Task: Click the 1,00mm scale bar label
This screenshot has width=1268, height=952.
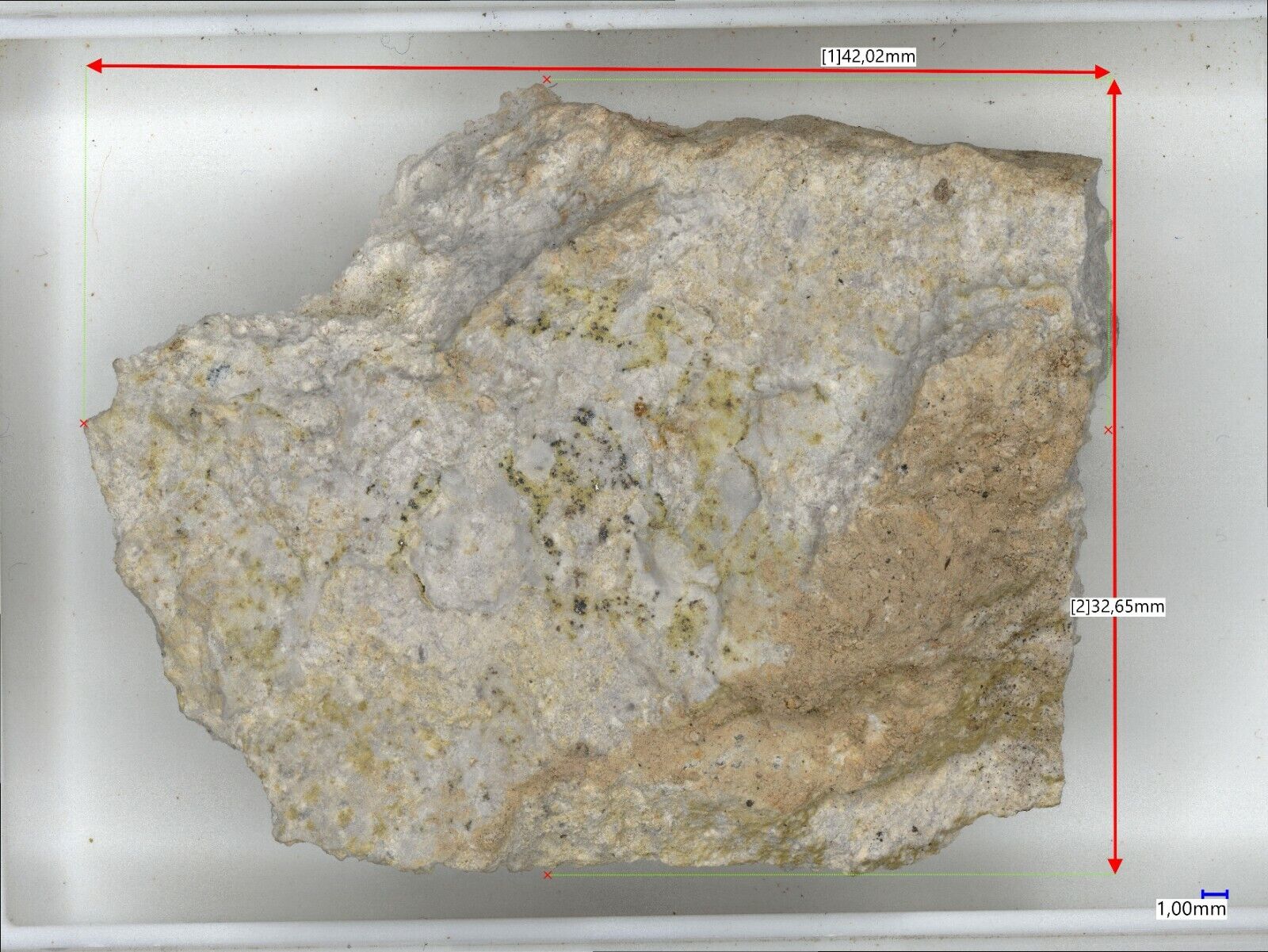Action: tap(1190, 908)
